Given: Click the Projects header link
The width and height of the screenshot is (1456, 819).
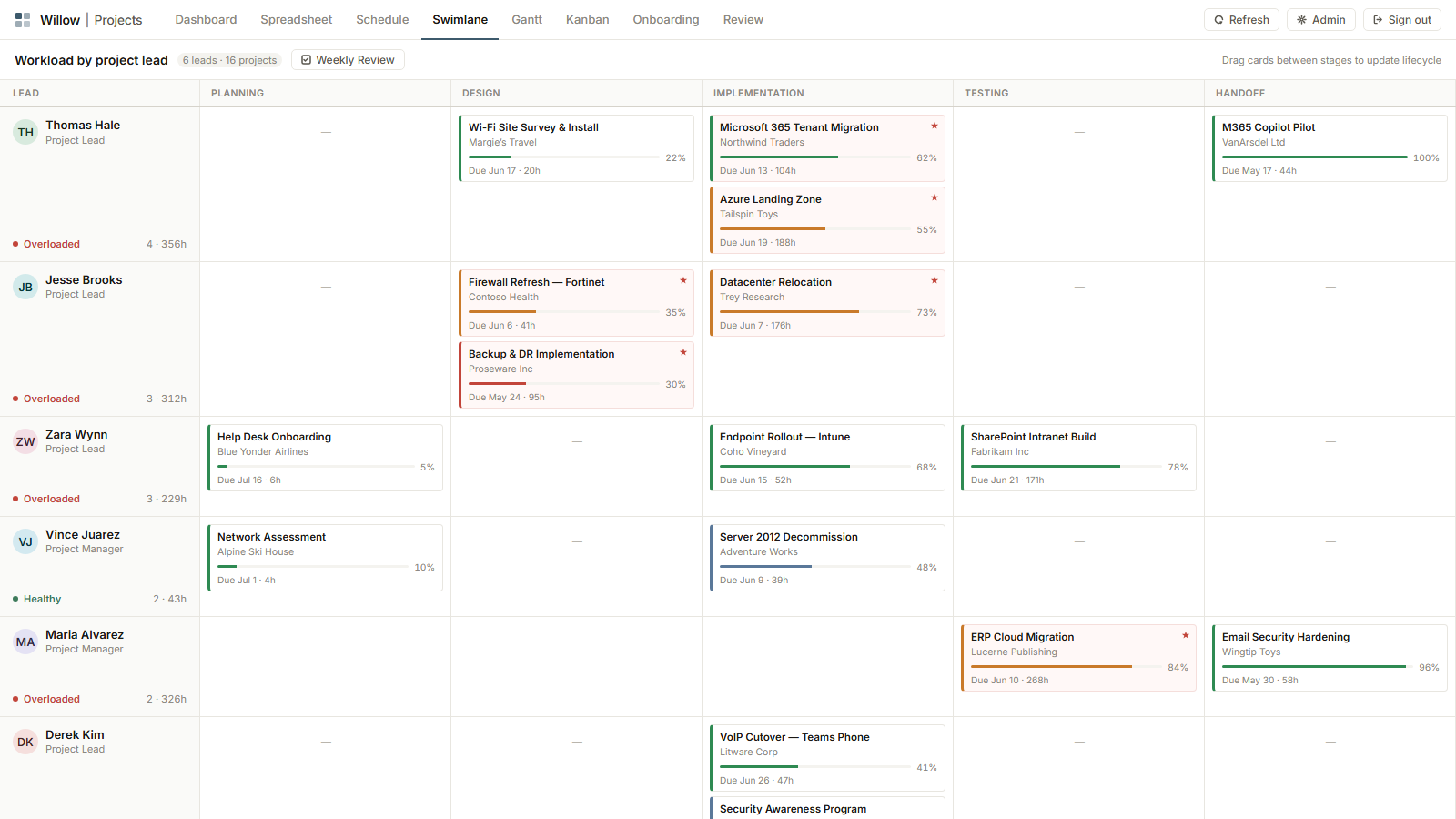Looking at the screenshot, I should [118, 20].
